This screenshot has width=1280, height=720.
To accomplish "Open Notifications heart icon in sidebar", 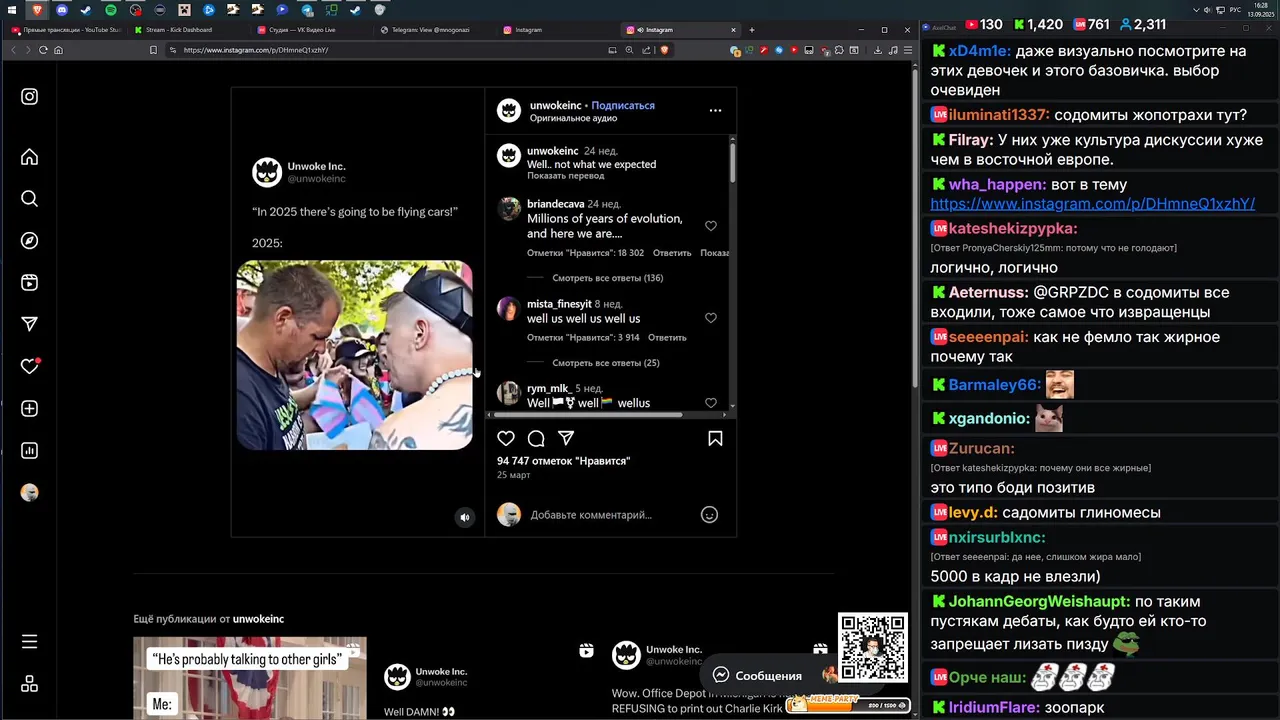I will point(30,366).
